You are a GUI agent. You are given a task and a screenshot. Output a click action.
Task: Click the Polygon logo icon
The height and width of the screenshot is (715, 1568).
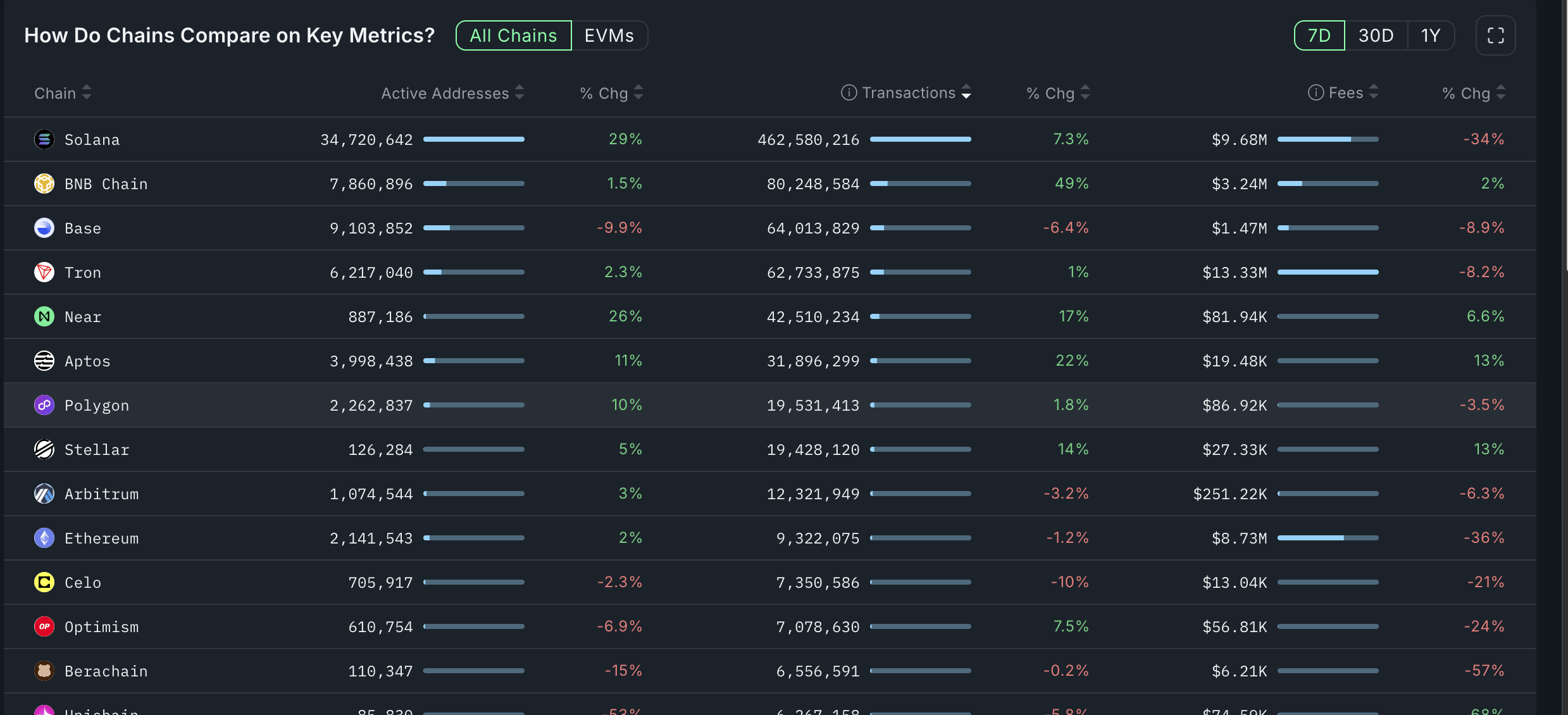(x=44, y=405)
